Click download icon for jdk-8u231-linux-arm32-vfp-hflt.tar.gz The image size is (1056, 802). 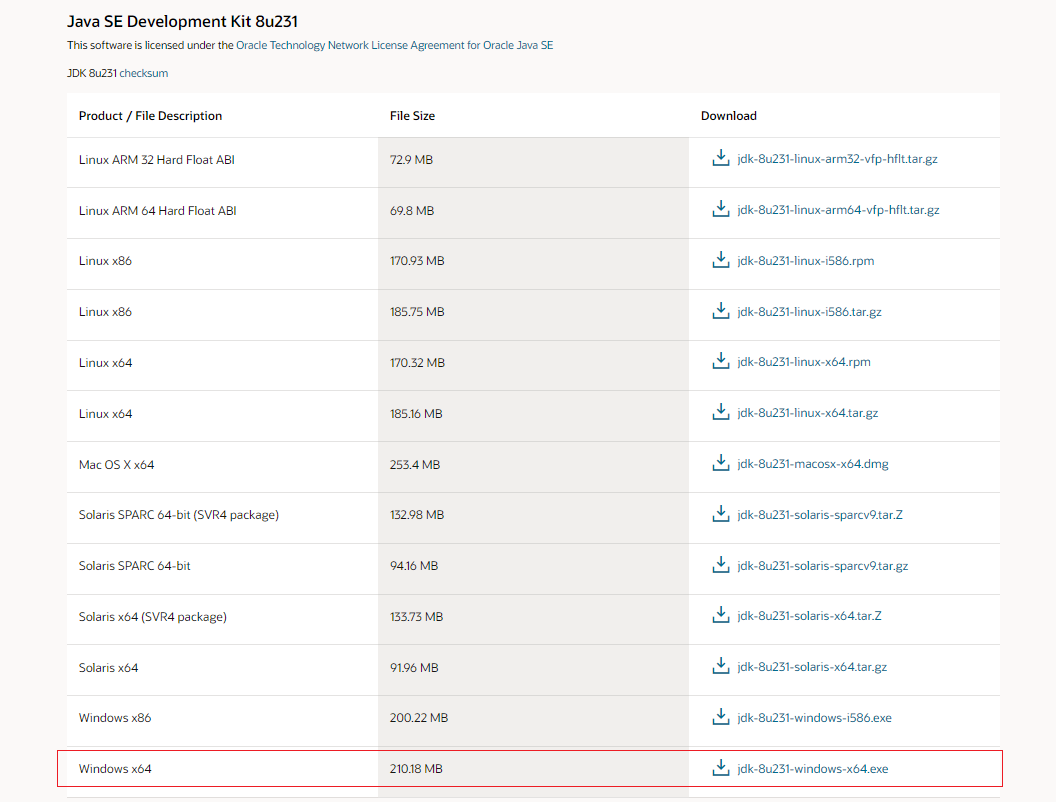pos(721,158)
